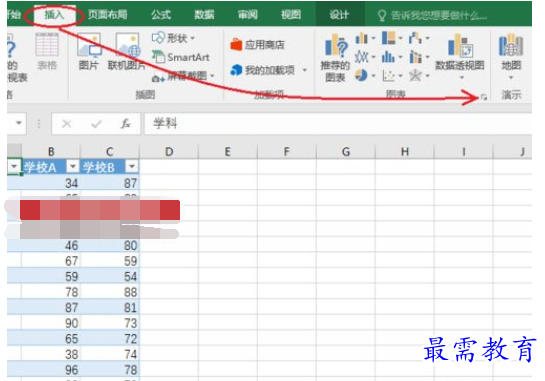This screenshot has width=545, height=381.
Task: Open the 屏幕截图 screenshot dropdown
Action: 183,76
